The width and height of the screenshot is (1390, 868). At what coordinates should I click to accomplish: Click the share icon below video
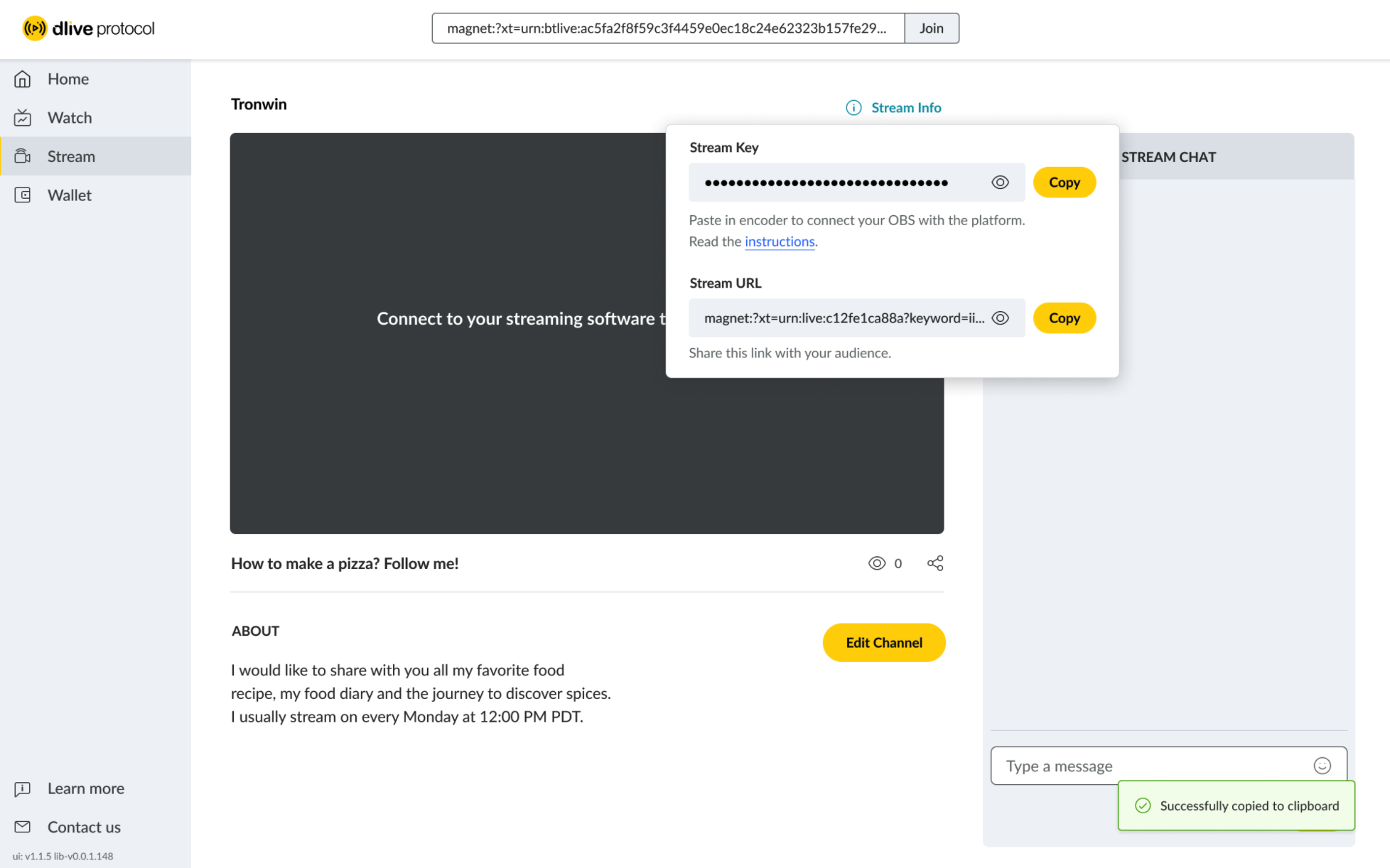[935, 563]
